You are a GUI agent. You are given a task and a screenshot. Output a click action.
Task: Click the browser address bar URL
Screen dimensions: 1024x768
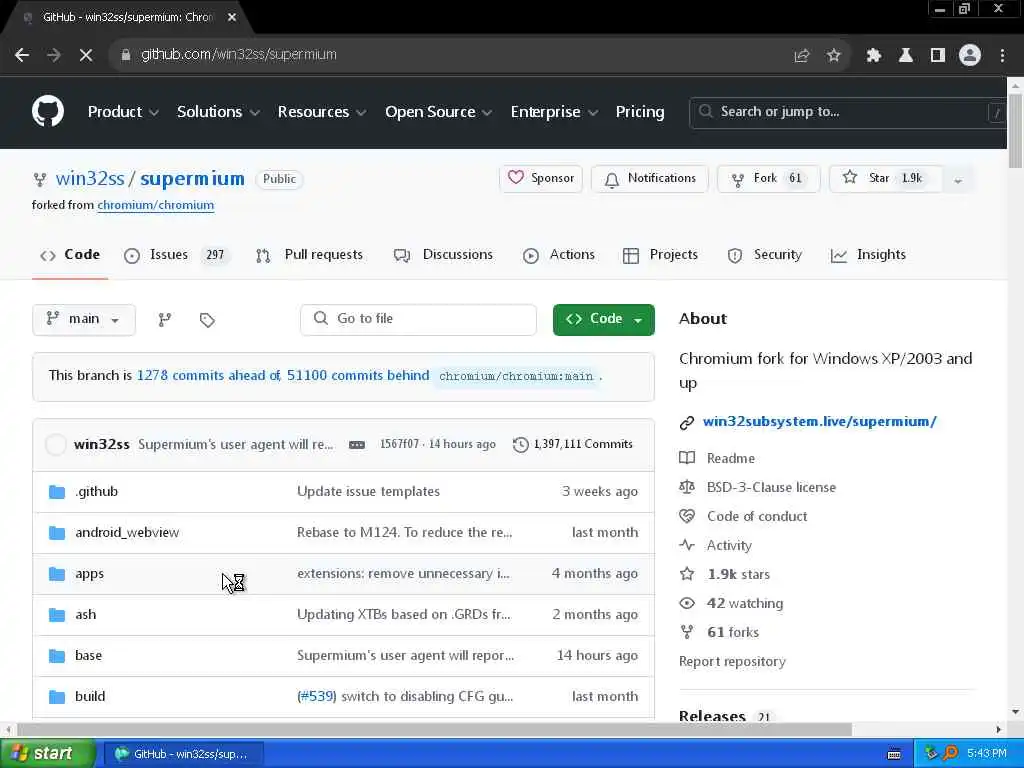(238, 55)
